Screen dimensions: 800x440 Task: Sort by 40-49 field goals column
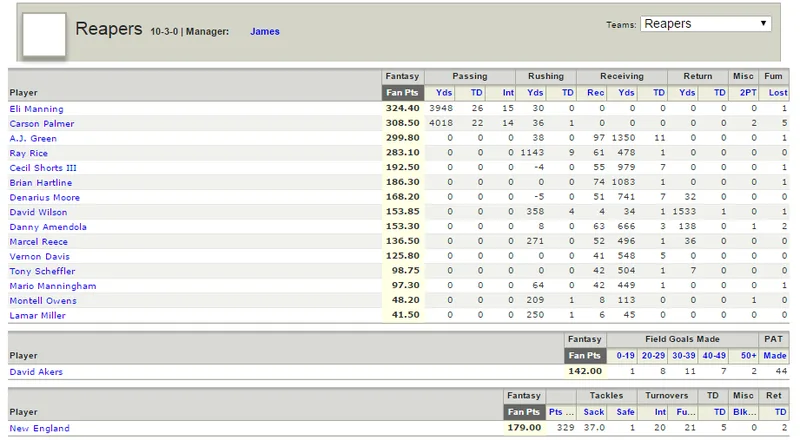tap(714, 356)
